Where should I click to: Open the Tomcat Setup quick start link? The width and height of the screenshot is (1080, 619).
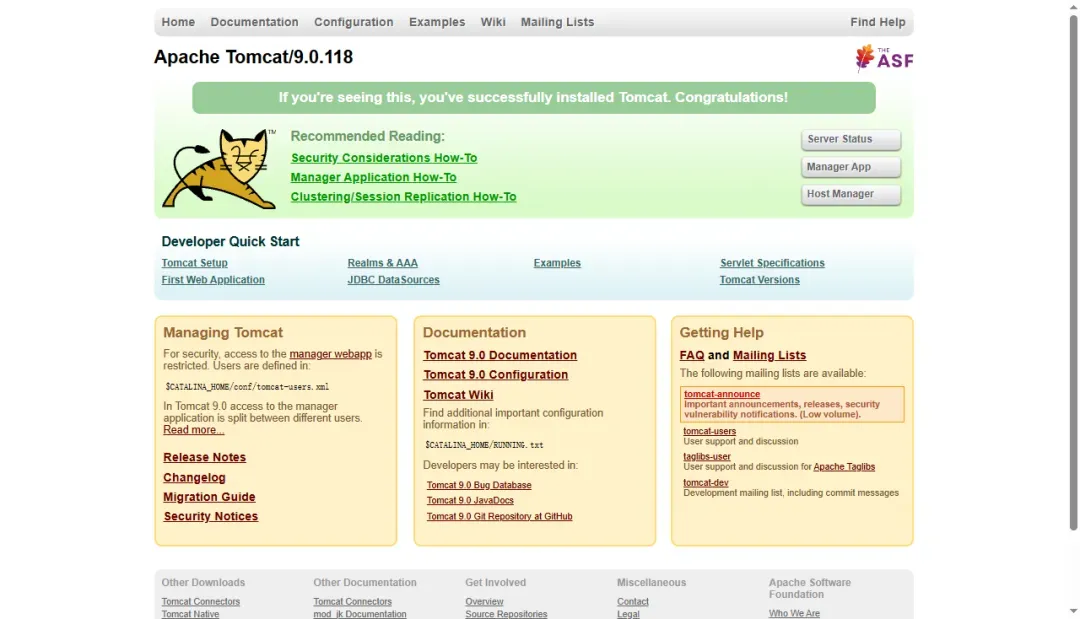click(194, 263)
